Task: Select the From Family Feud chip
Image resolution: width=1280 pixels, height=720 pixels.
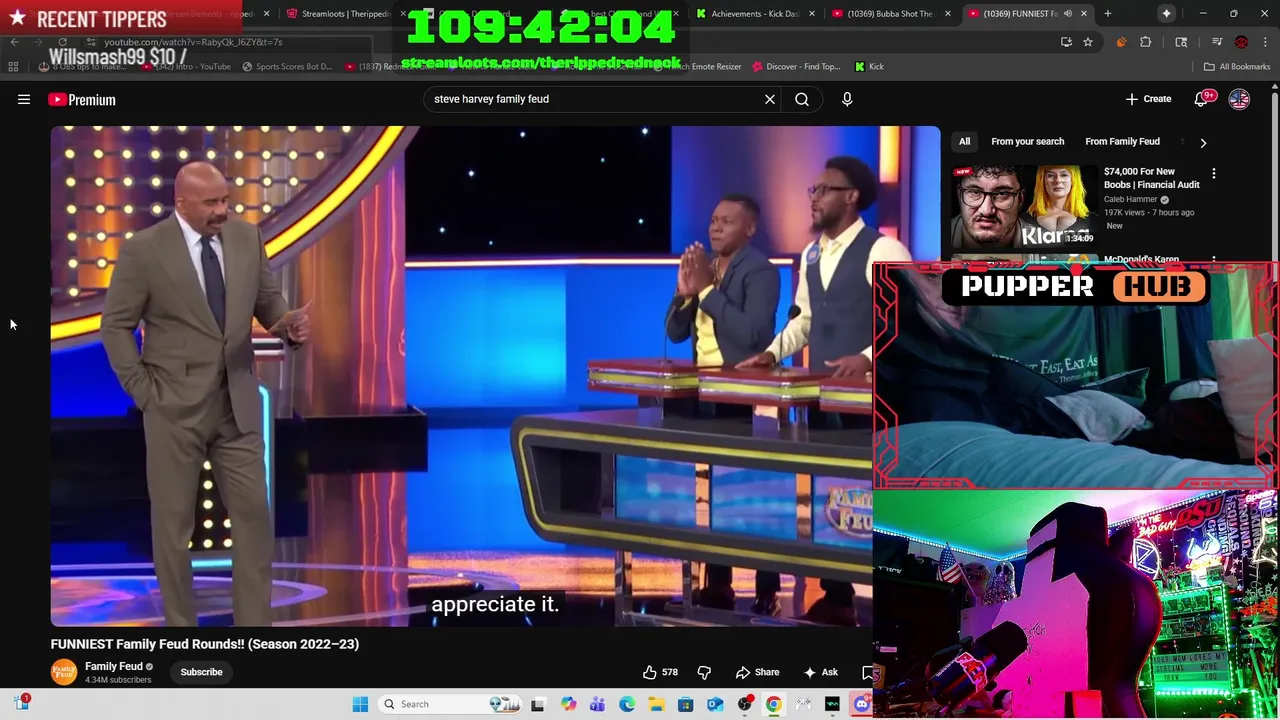Action: click(x=1122, y=142)
